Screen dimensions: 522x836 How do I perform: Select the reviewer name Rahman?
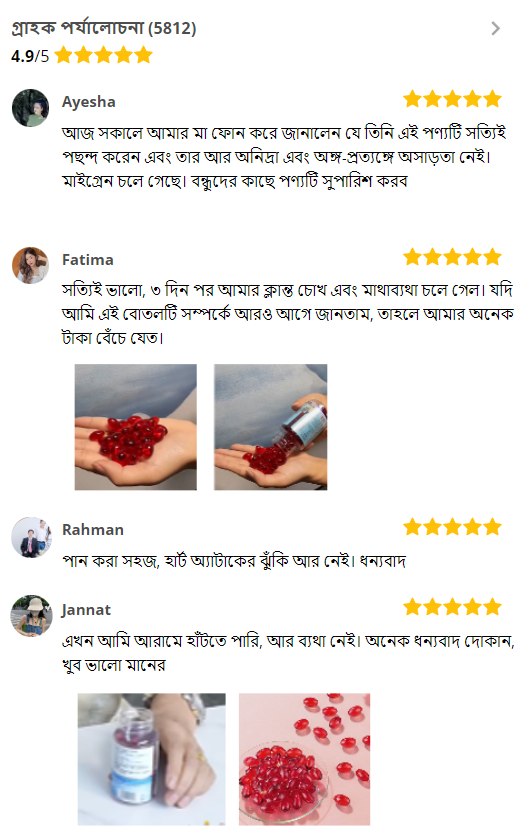(x=93, y=529)
